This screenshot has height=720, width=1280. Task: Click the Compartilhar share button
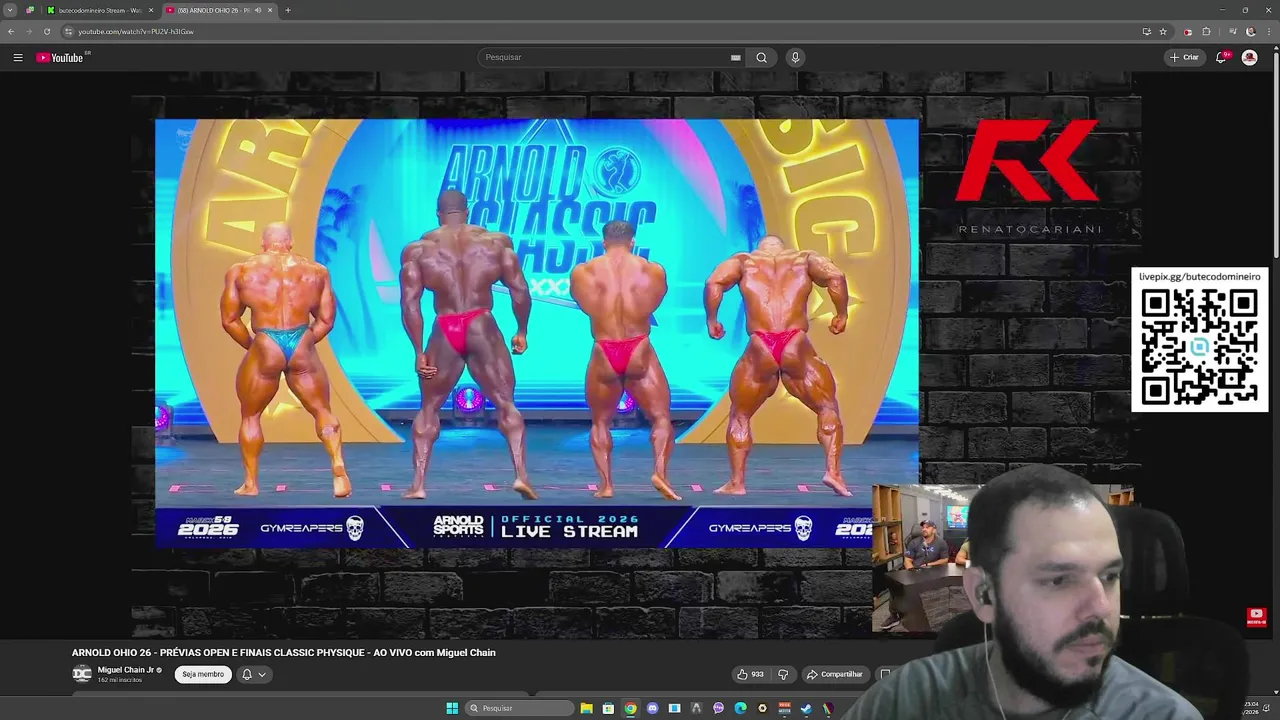(x=835, y=674)
